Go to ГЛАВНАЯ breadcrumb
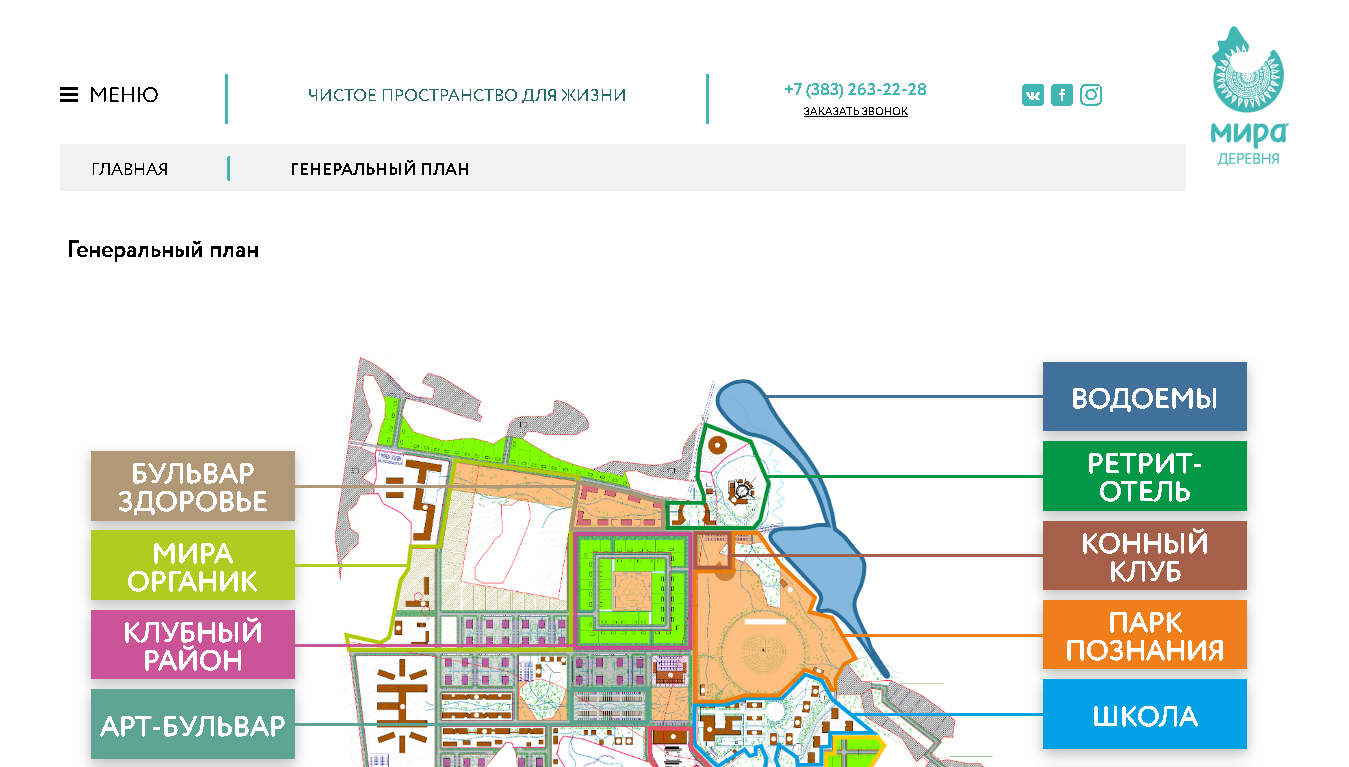The image size is (1349, 767). click(x=130, y=169)
